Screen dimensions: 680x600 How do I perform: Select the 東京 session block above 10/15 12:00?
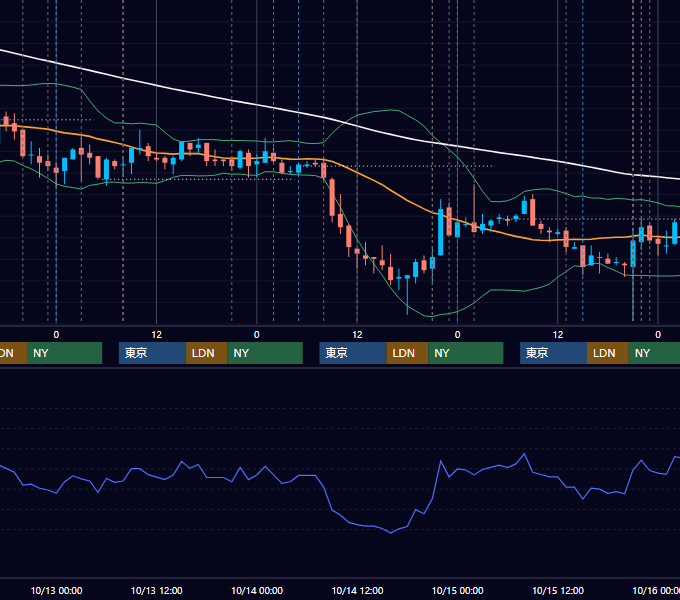(553, 353)
